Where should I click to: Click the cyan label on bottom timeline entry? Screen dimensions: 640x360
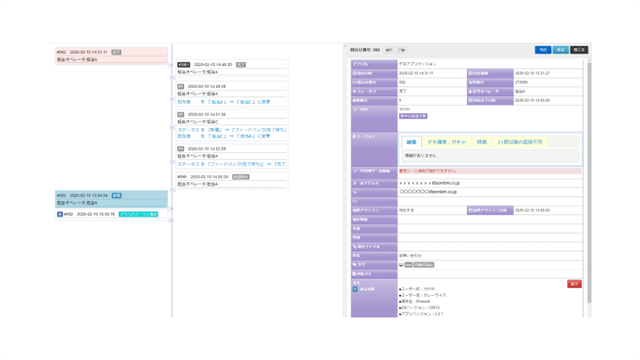[138, 214]
